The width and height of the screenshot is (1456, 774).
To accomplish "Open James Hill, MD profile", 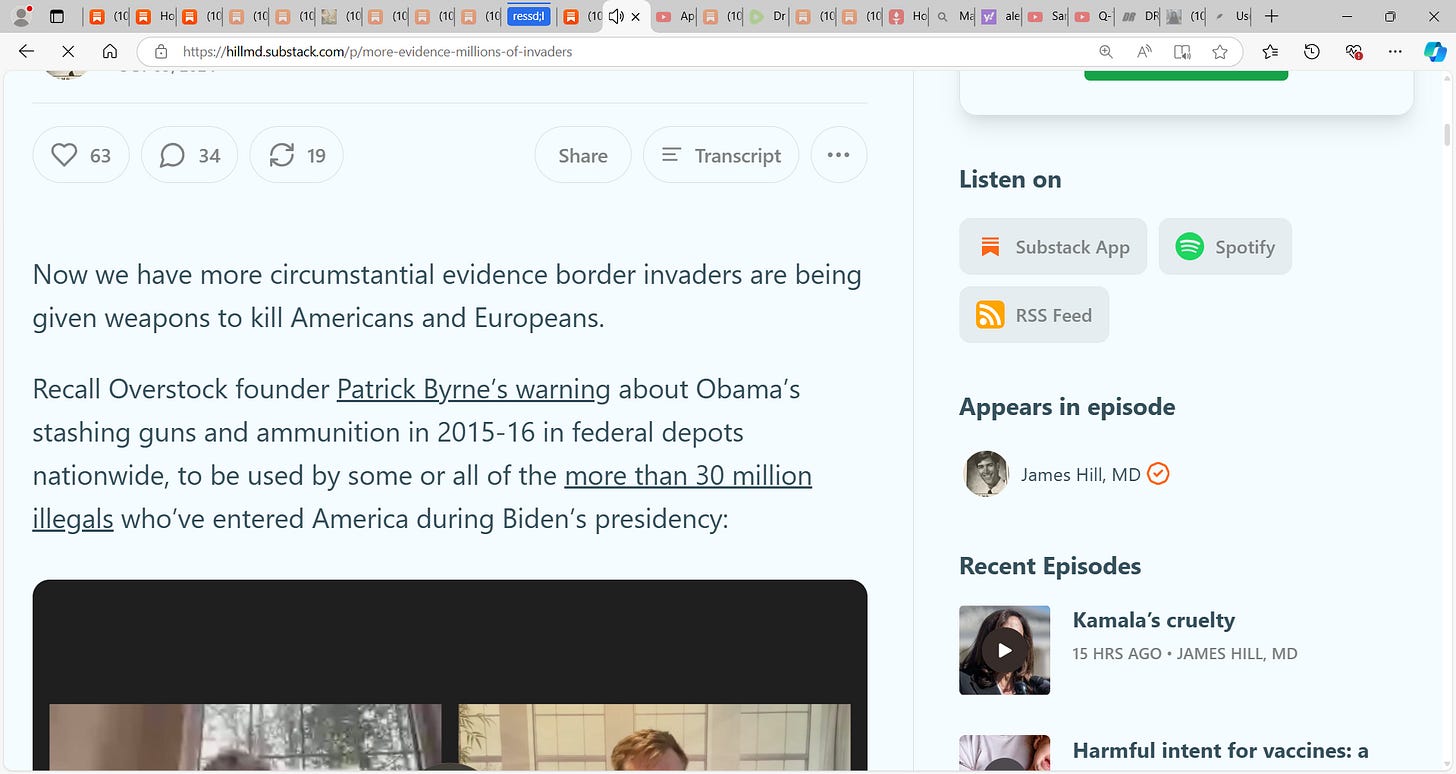I will pos(1081,474).
